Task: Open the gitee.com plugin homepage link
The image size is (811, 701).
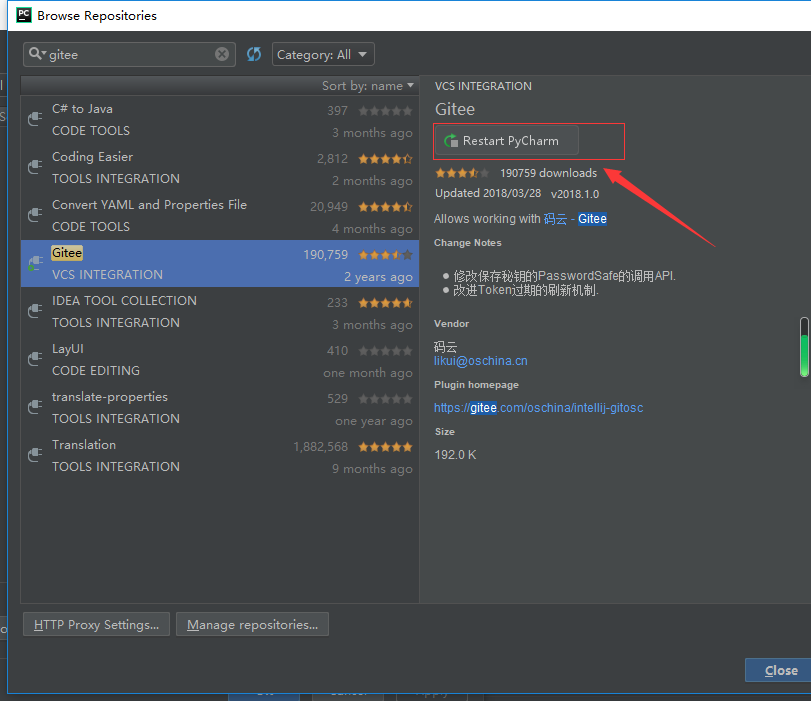Action: coord(538,408)
